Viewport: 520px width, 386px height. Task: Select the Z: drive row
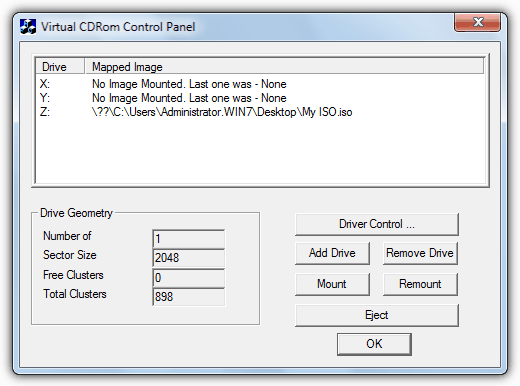pyautogui.click(x=260, y=112)
